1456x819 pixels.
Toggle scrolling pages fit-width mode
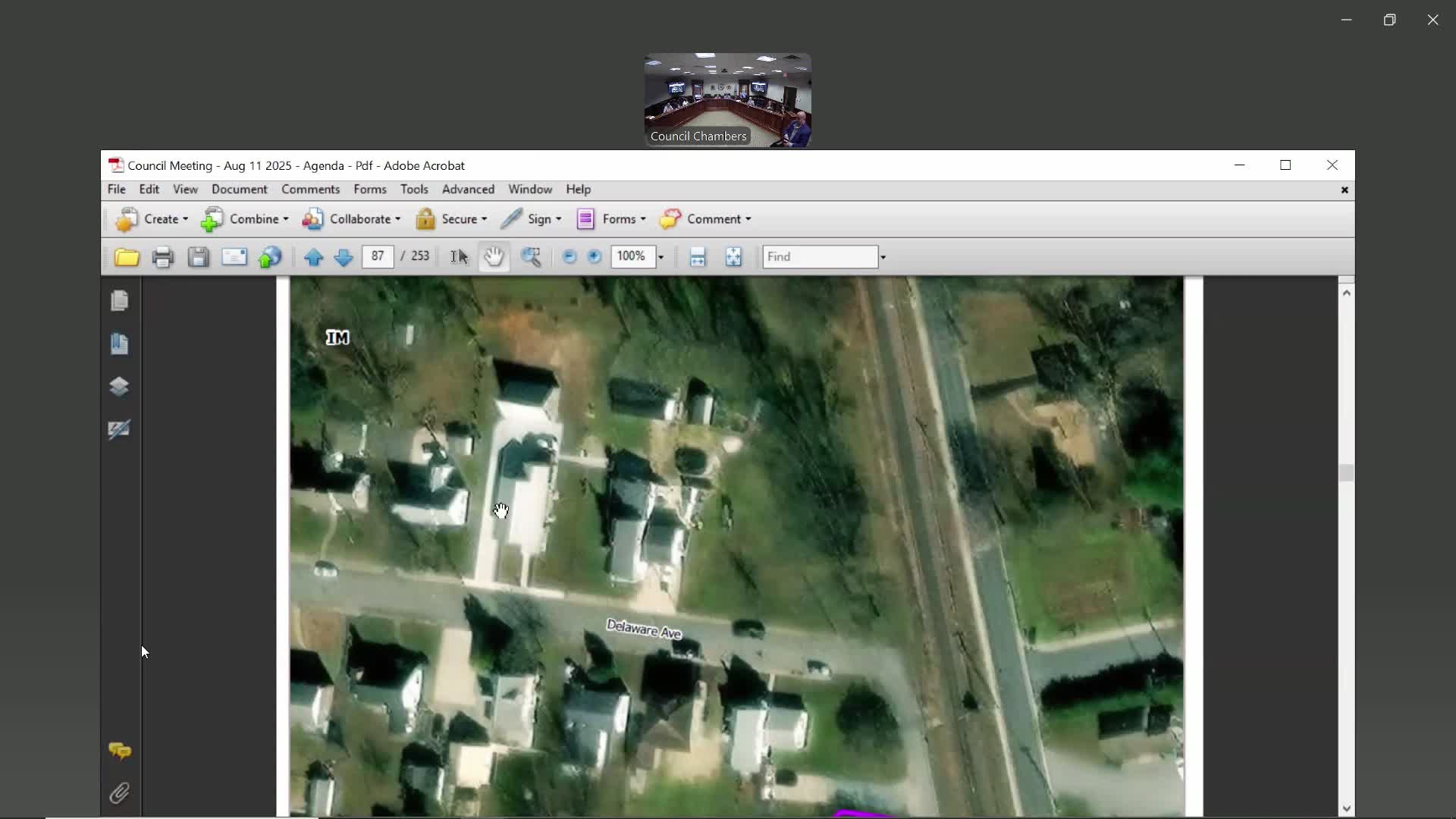click(x=698, y=258)
